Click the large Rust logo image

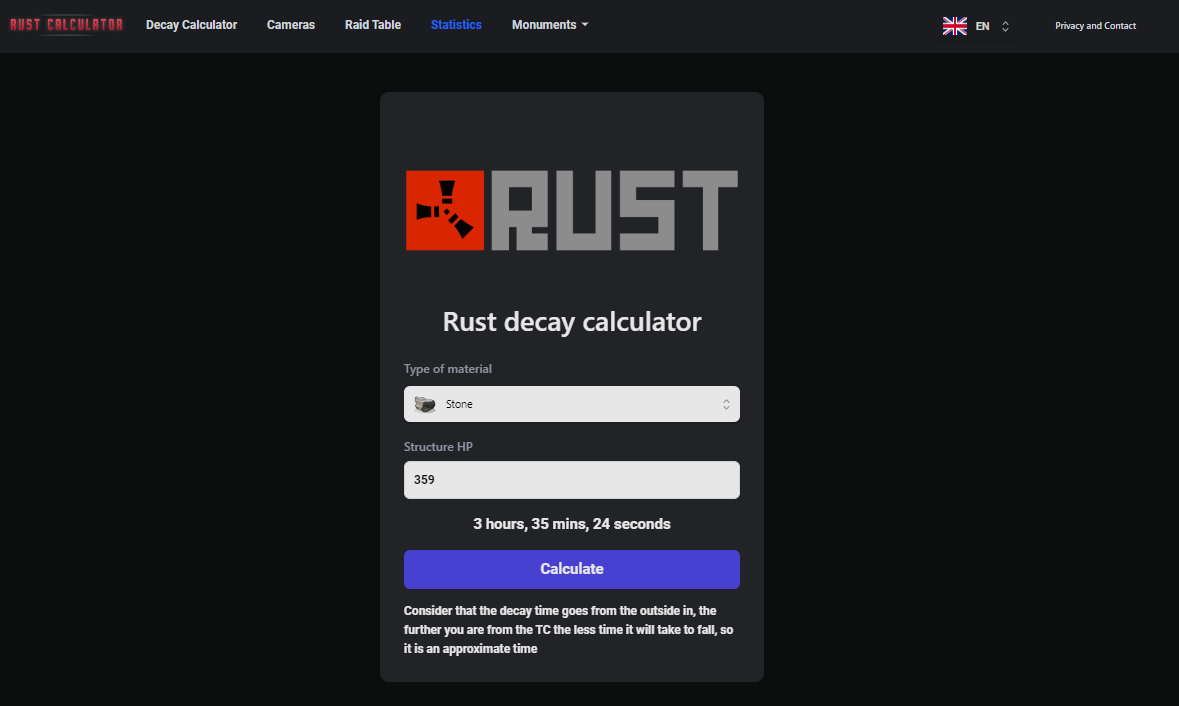[571, 211]
